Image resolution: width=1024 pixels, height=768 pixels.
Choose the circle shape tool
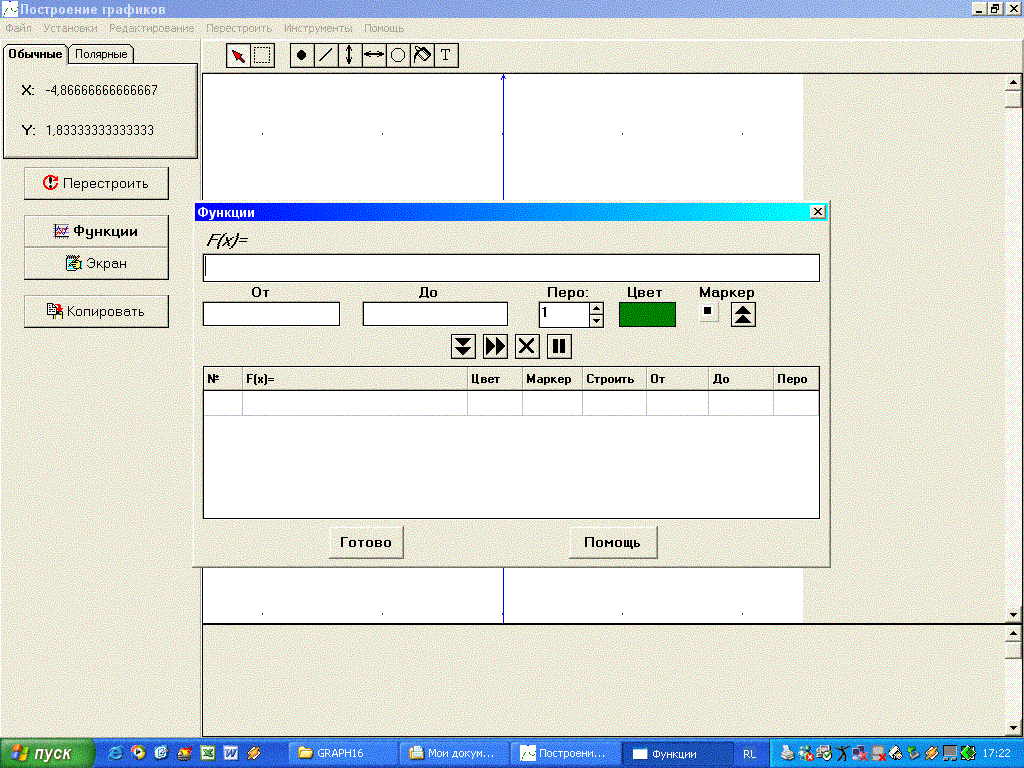coord(397,56)
